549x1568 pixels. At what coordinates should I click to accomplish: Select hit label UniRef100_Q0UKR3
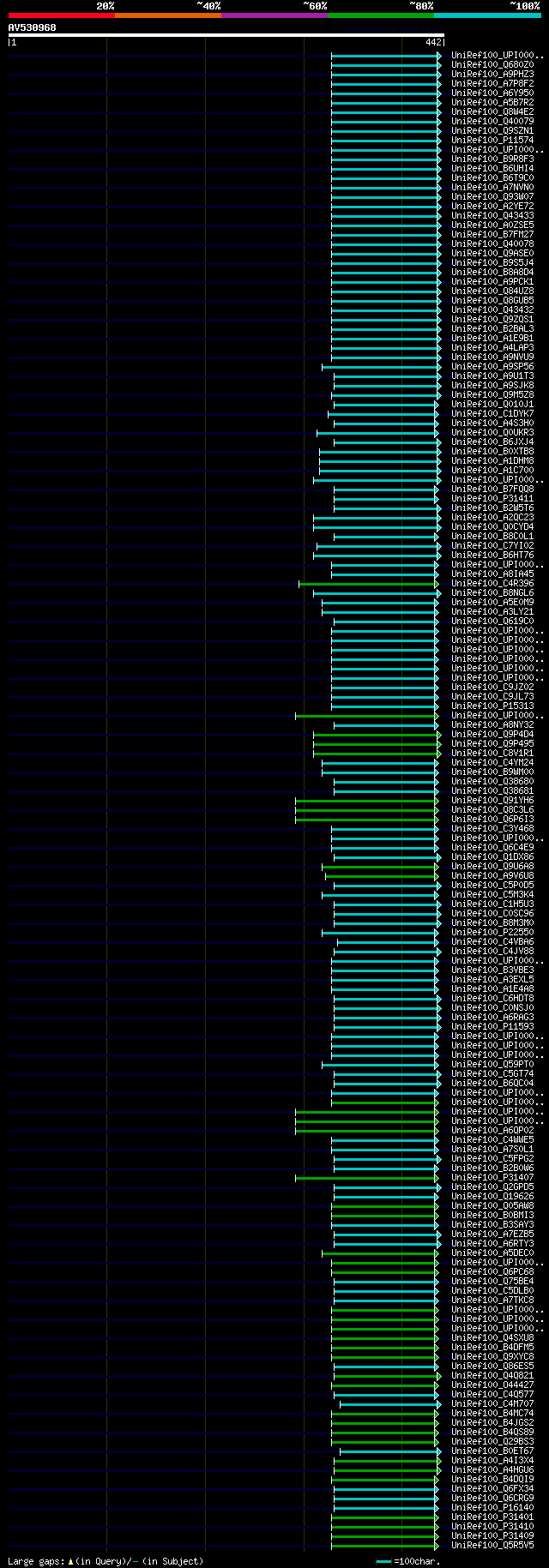[492, 433]
